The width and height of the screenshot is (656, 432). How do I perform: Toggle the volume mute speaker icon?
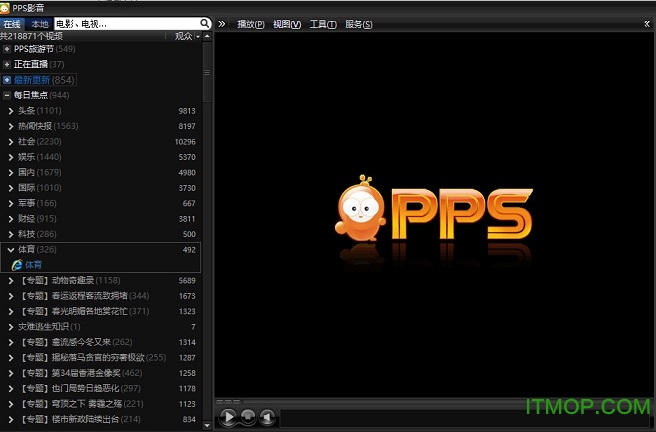pyautogui.click(x=267, y=417)
